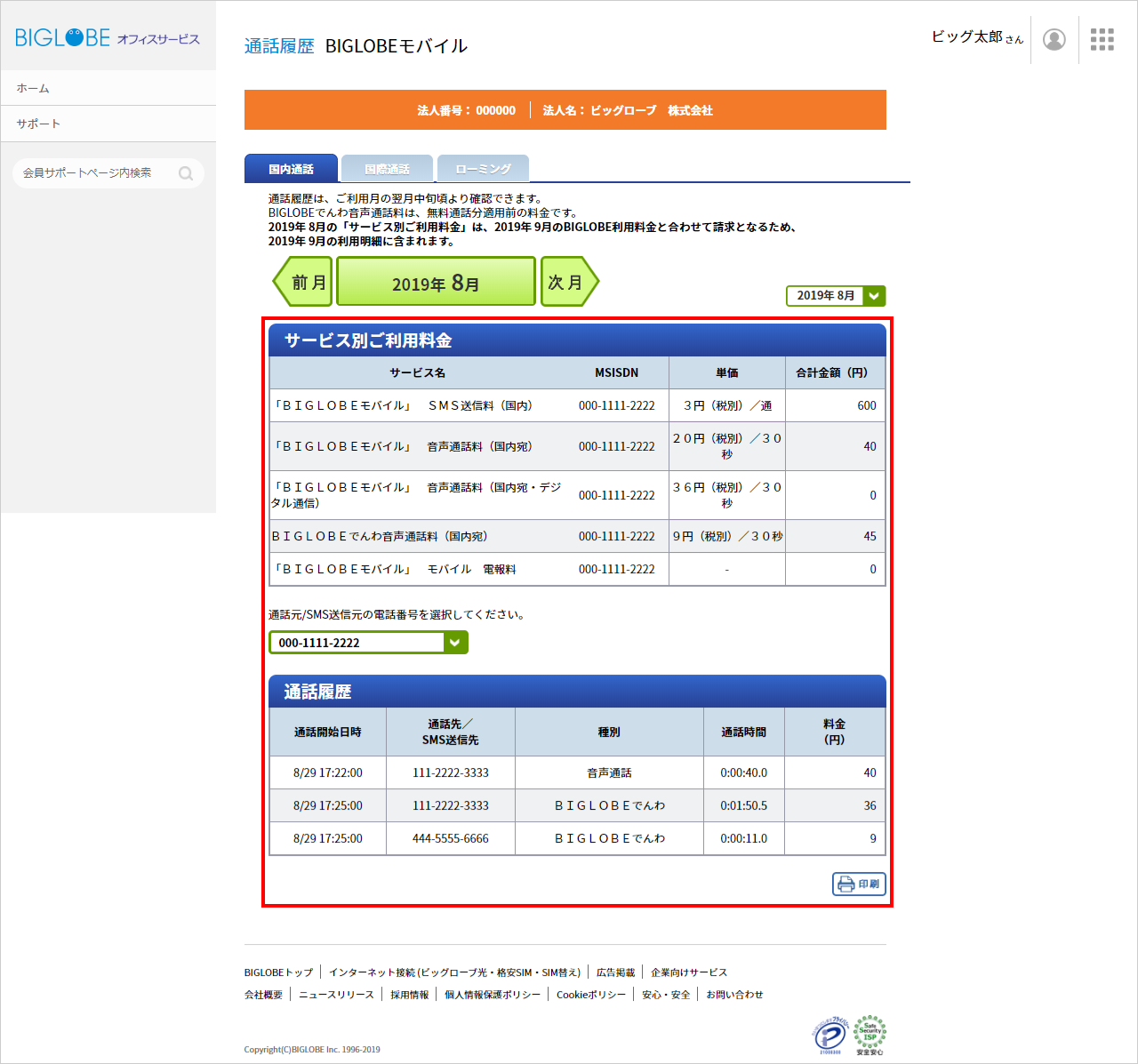Click the 合計金額（円） column header
The height and width of the screenshot is (1064, 1138).
835,372
